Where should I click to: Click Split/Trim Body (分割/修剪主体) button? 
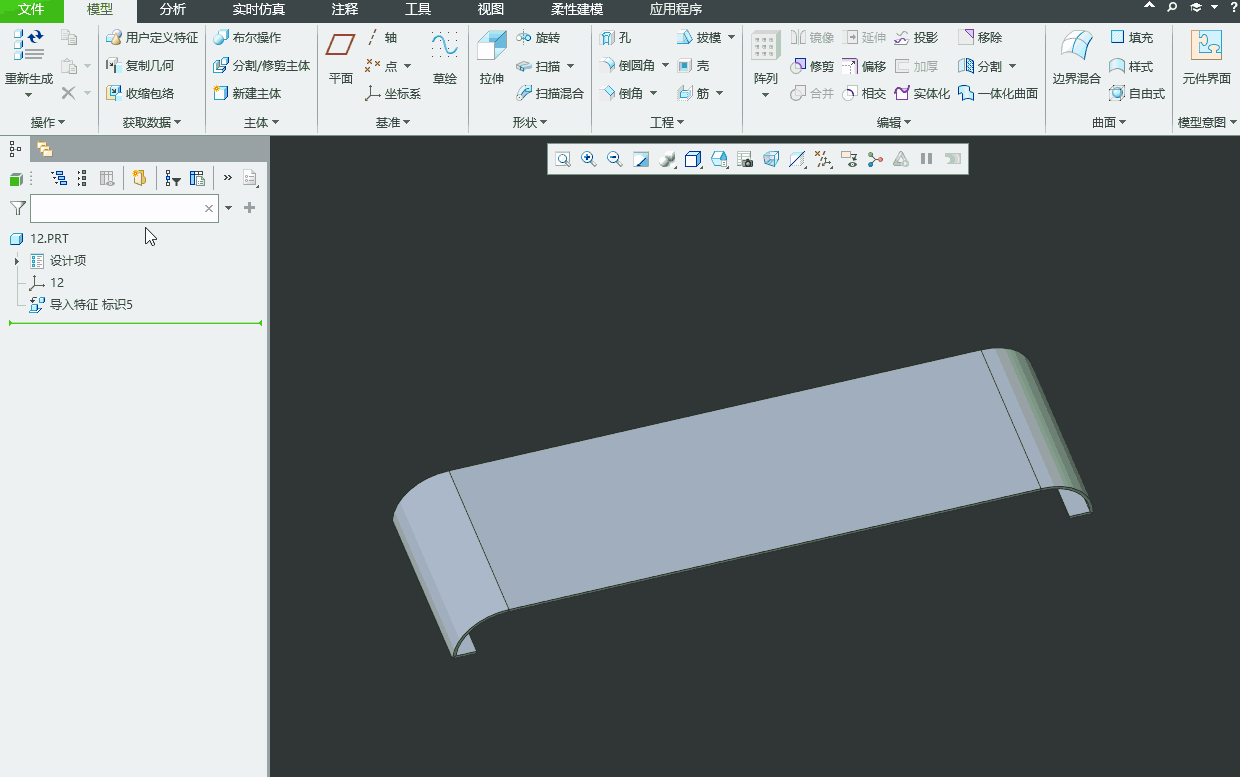(262, 66)
